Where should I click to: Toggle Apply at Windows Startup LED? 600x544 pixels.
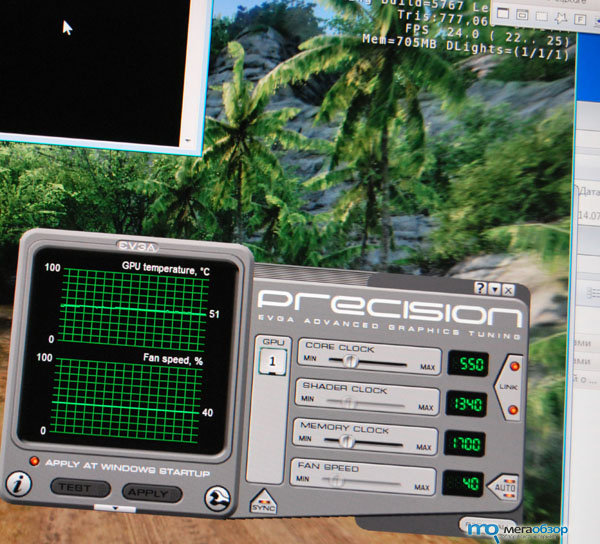click(34, 461)
